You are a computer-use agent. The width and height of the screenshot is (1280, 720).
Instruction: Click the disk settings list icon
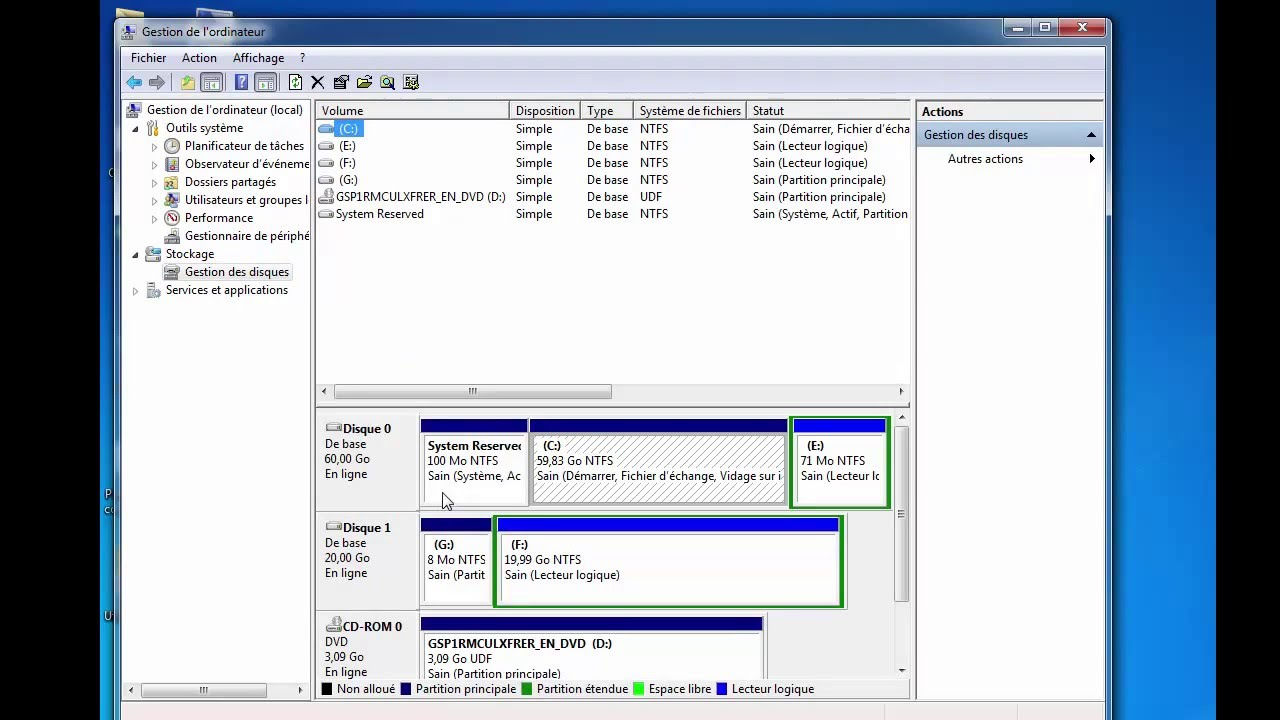(x=410, y=82)
